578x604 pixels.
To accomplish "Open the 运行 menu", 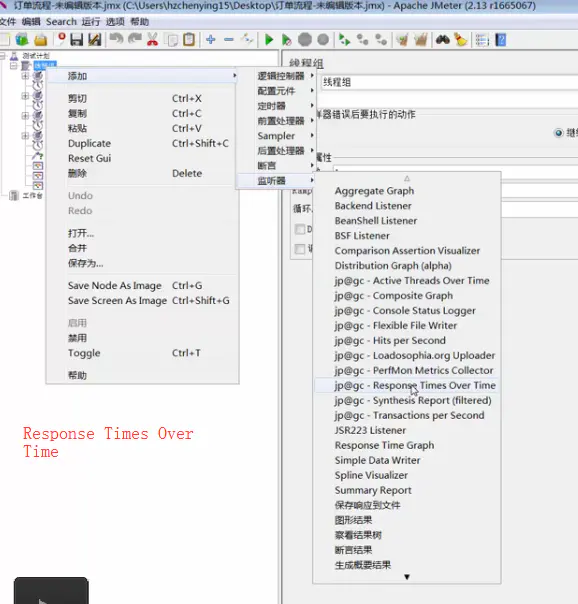I will [x=91, y=22].
